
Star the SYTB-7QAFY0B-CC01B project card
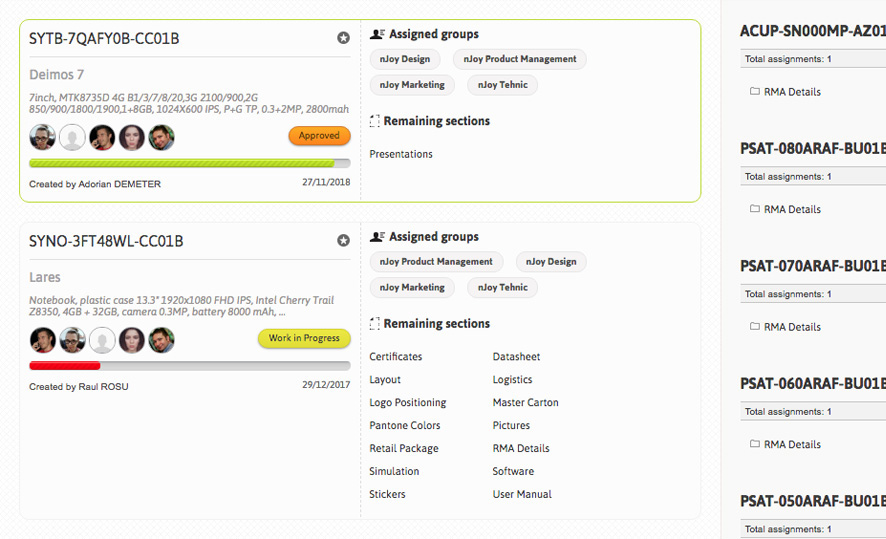(x=343, y=38)
